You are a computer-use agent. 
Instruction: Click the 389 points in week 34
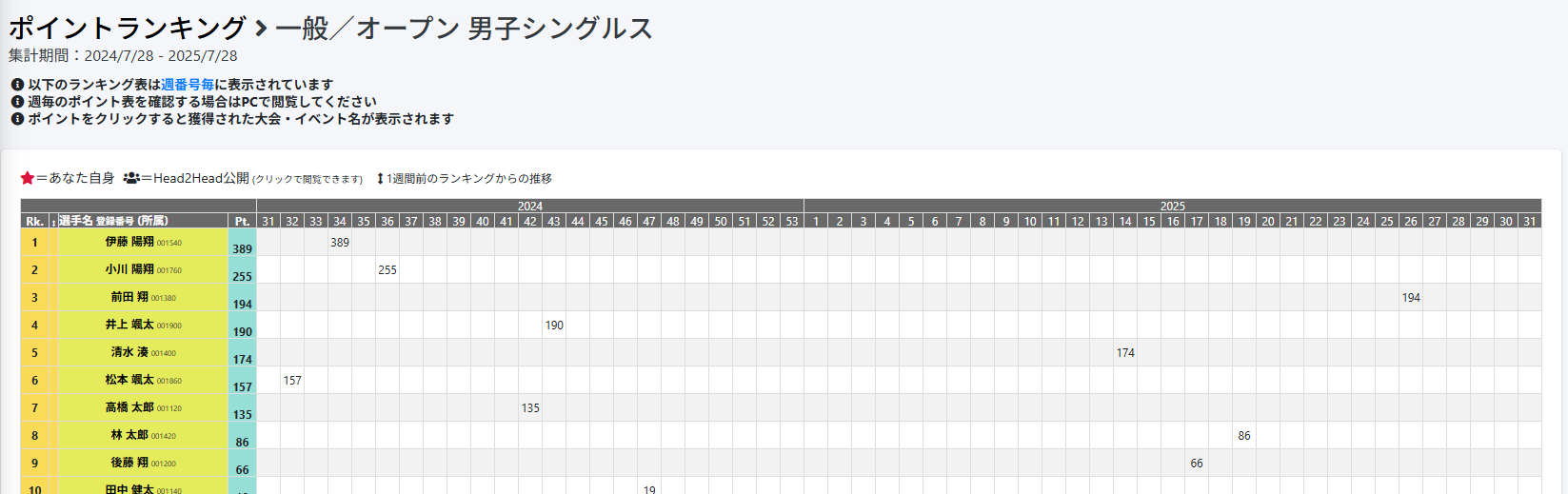pos(340,243)
